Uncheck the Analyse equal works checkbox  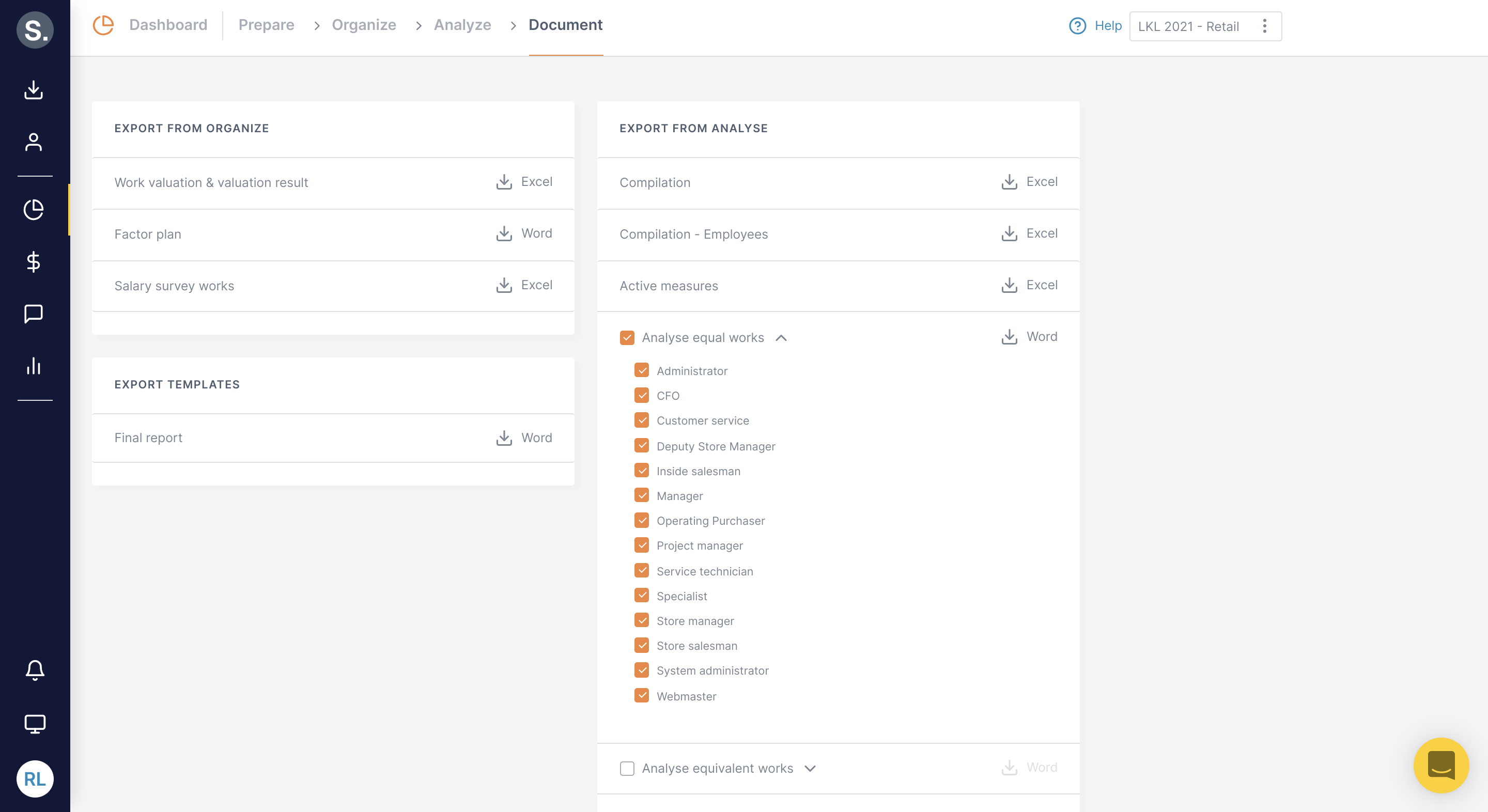[x=627, y=337]
